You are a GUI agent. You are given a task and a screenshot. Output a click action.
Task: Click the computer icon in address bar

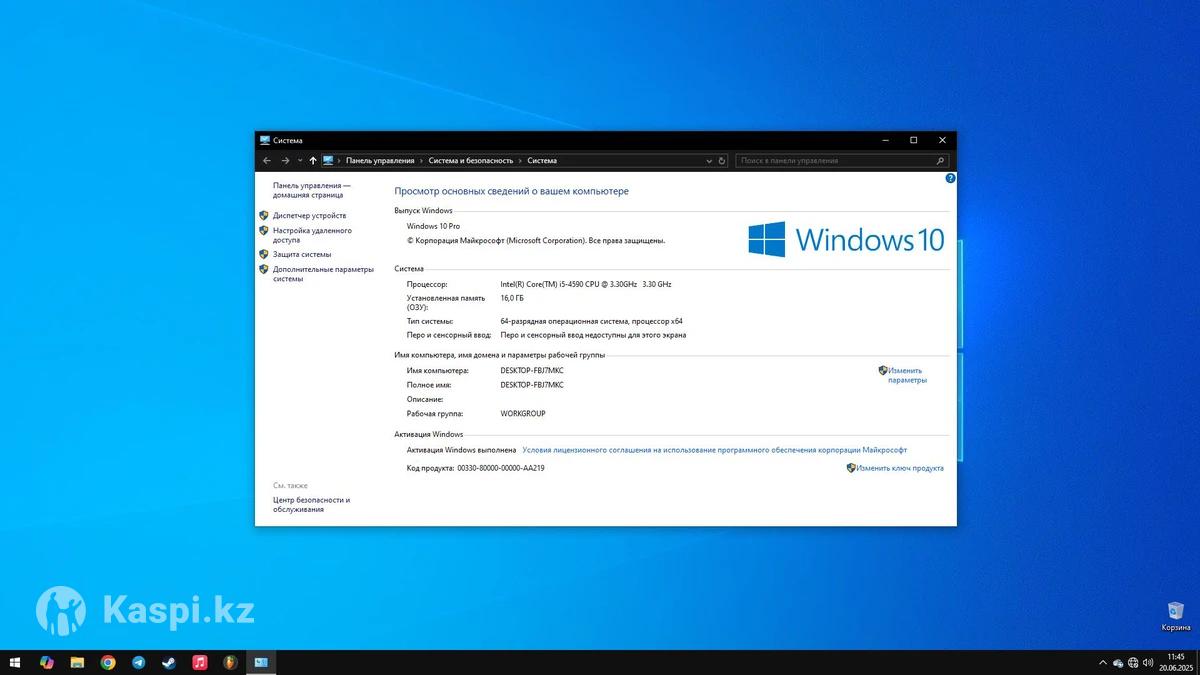pyautogui.click(x=328, y=160)
